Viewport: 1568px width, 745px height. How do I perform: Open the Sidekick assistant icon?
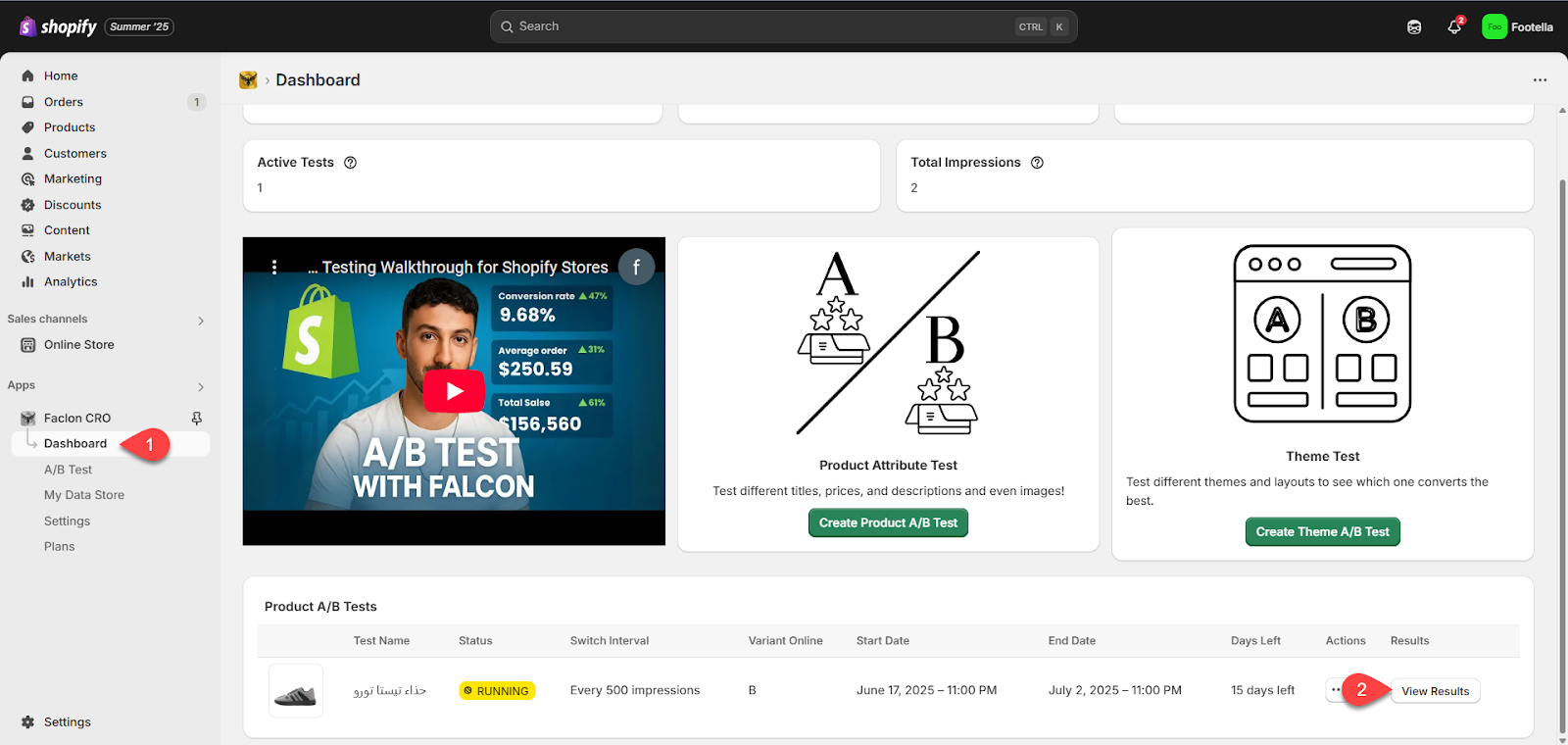coord(1414,27)
